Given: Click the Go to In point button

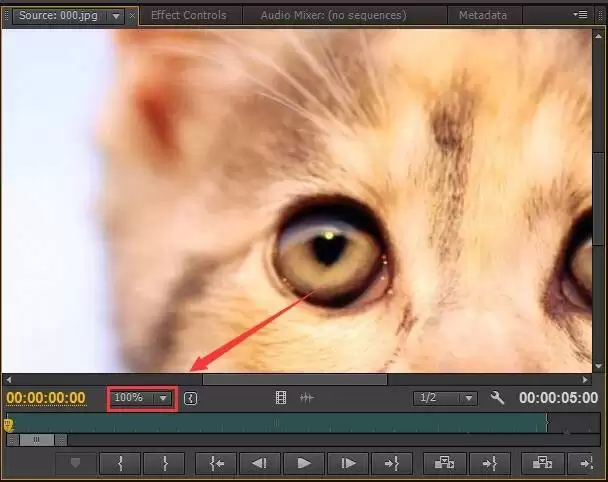Looking at the screenshot, I should click(x=215, y=463).
